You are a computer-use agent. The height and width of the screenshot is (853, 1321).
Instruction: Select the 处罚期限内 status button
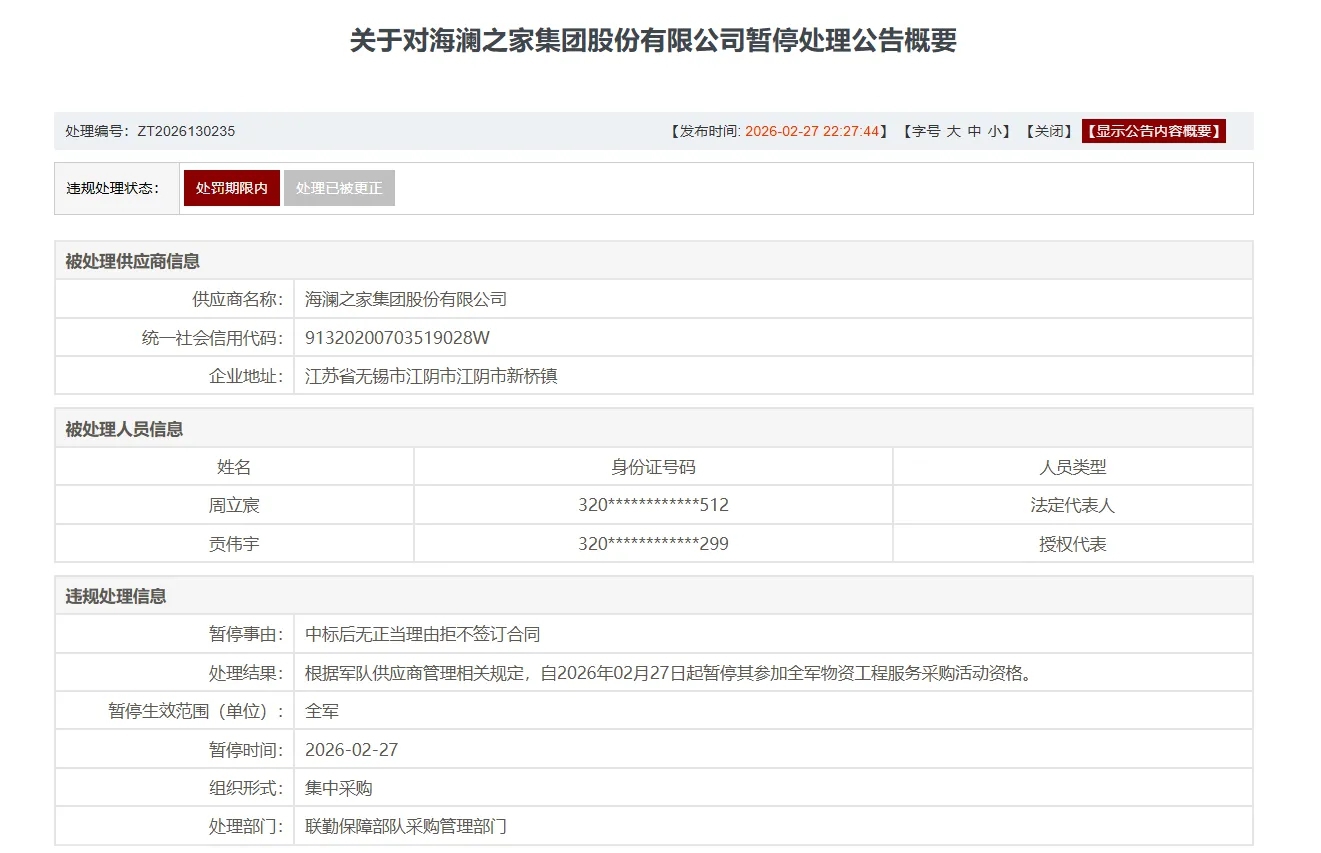click(231, 187)
